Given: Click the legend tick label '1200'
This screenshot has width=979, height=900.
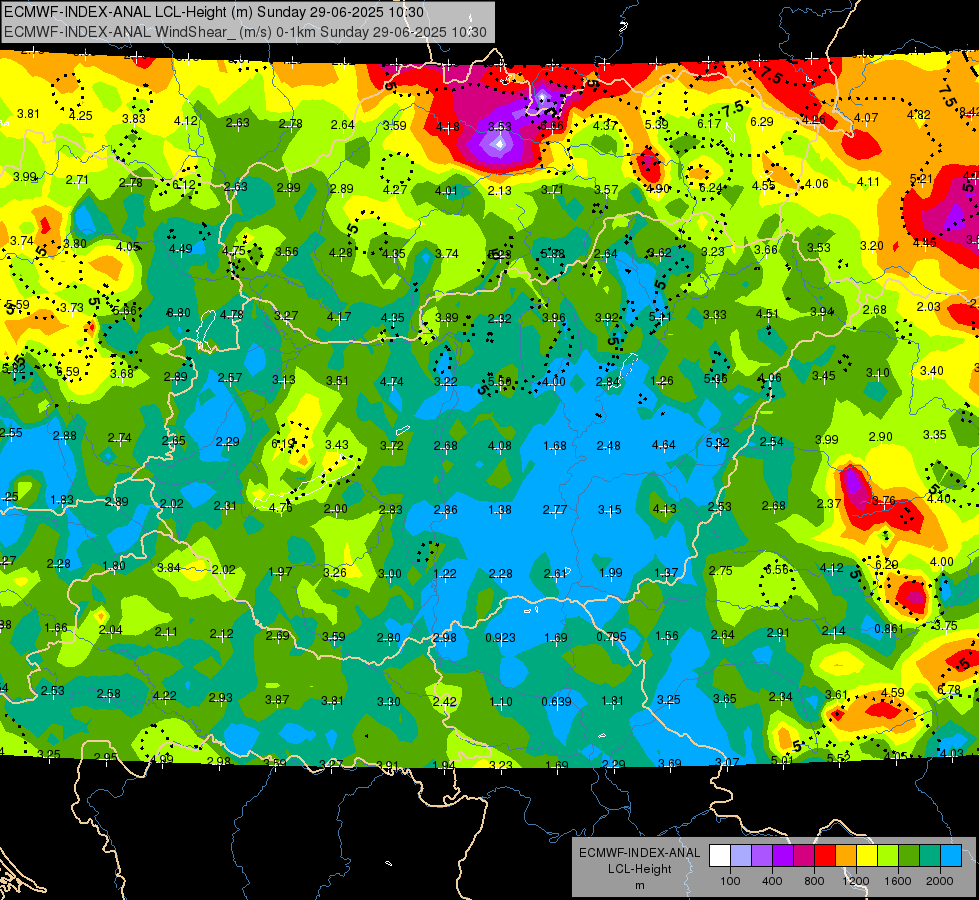Looking at the screenshot, I should [x=856, y=881].
